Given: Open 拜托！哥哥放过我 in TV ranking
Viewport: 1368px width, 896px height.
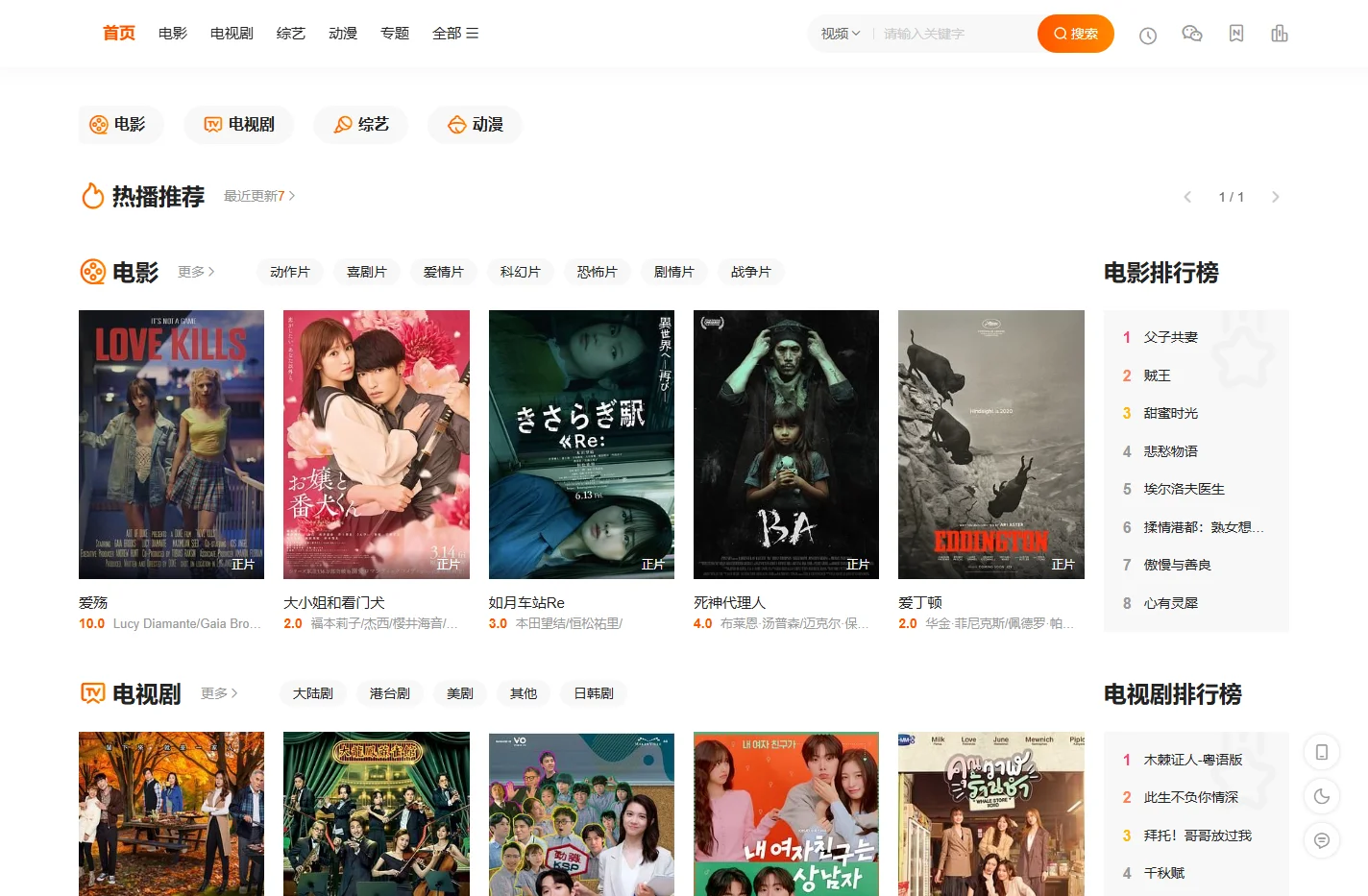Looking at the screenshot, I should tap(1198, 835).
